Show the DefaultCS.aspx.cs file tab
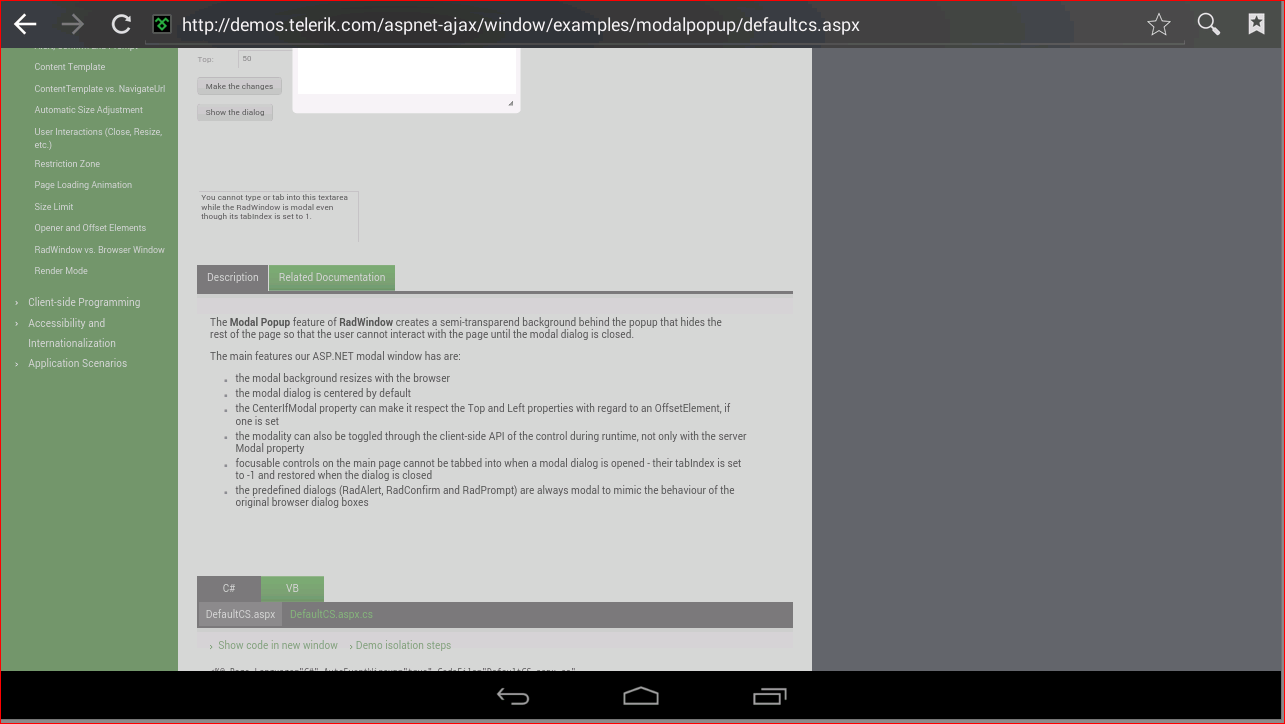Screen dimensions: 1285x724 [x=331, y=615]
